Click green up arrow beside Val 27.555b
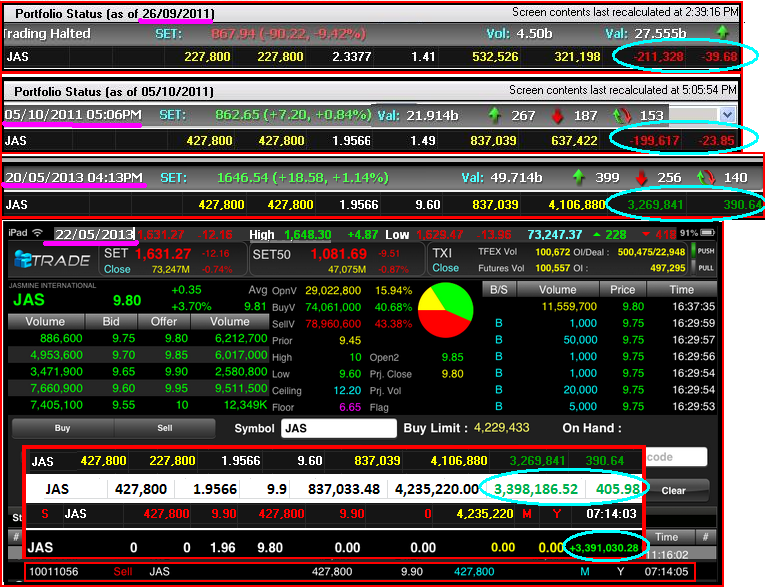This screenshot has height=588, width=765. click(722, 33)
